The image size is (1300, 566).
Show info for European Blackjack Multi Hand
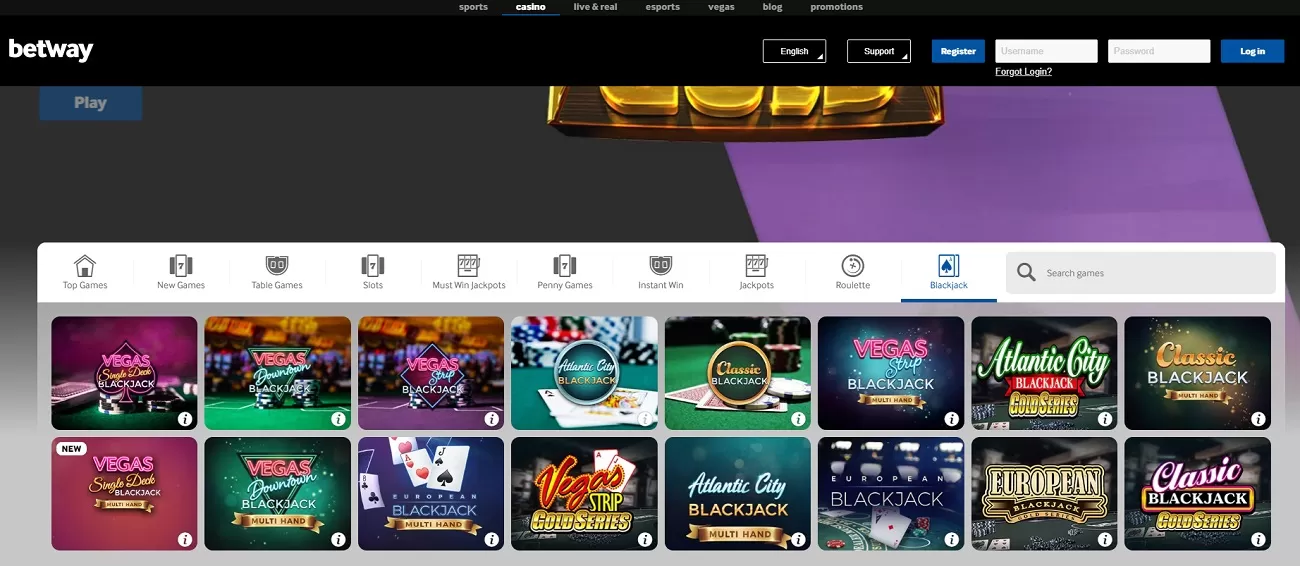click(x=491, y=539)
